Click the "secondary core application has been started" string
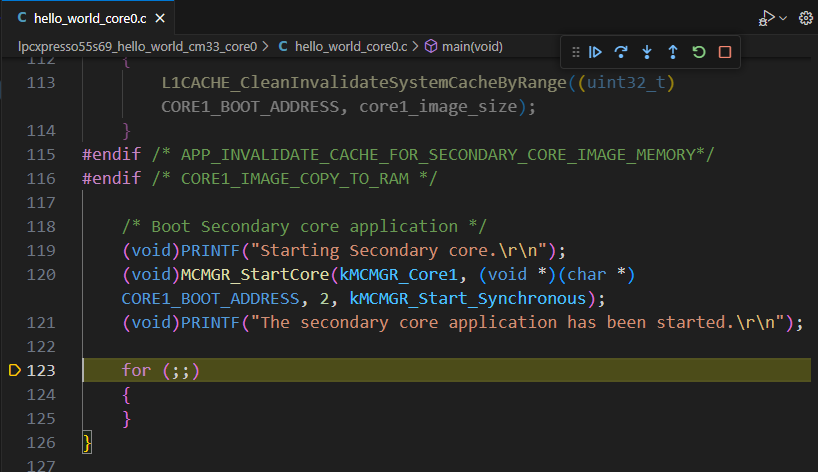 520,322
